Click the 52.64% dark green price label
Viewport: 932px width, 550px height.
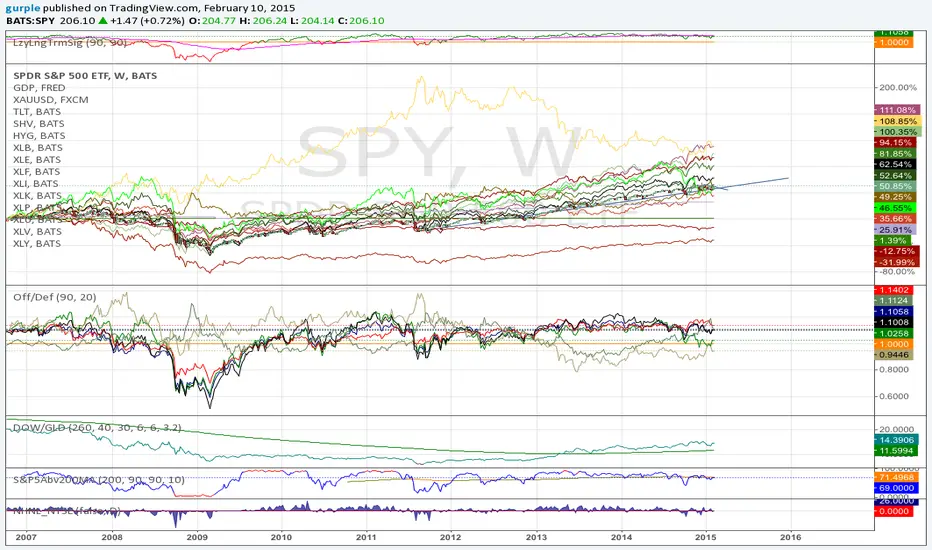895,176
